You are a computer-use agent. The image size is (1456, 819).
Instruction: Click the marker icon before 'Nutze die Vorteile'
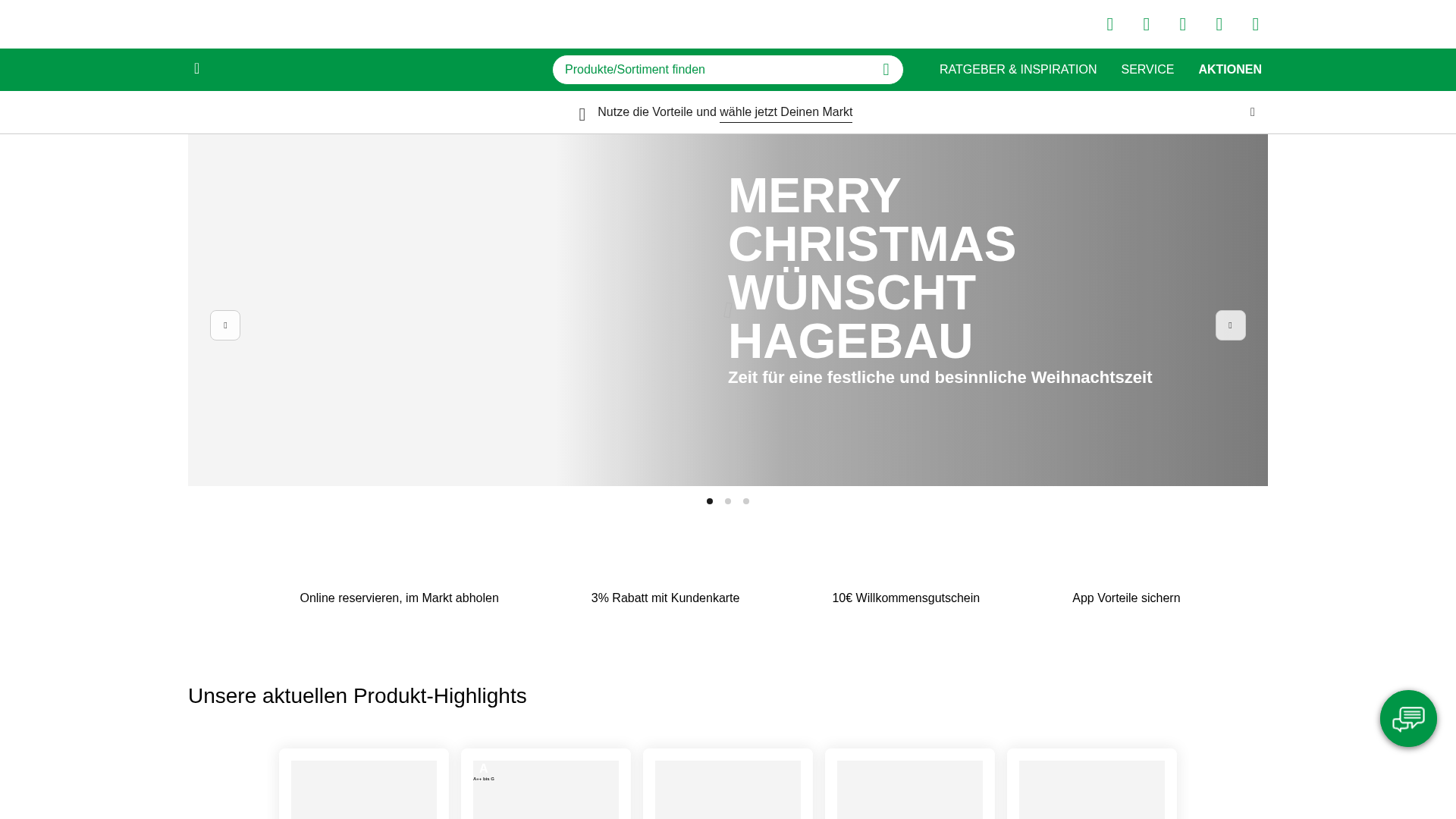[x=582, y=114]
